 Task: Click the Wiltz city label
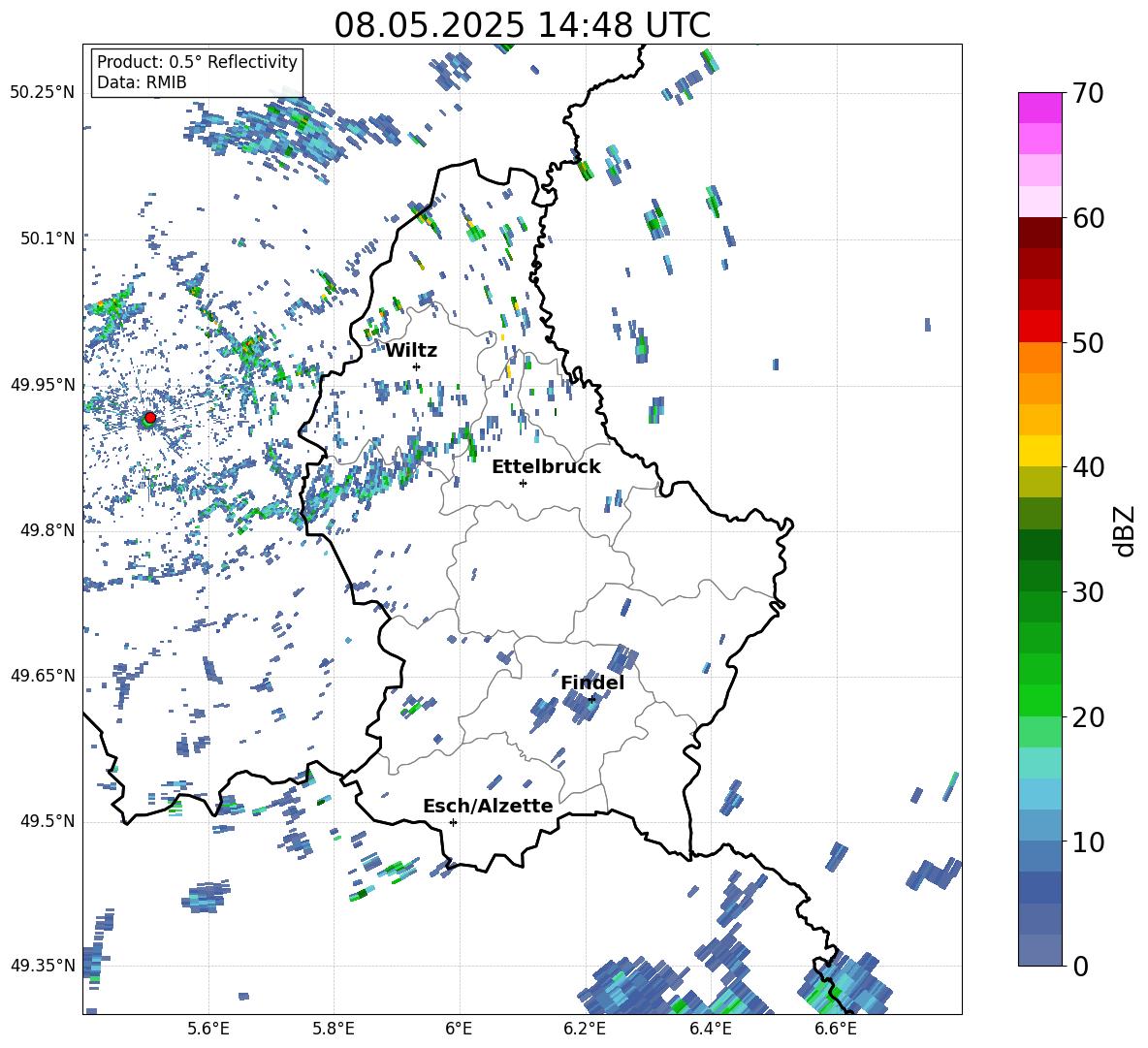[x=411, y=351]
